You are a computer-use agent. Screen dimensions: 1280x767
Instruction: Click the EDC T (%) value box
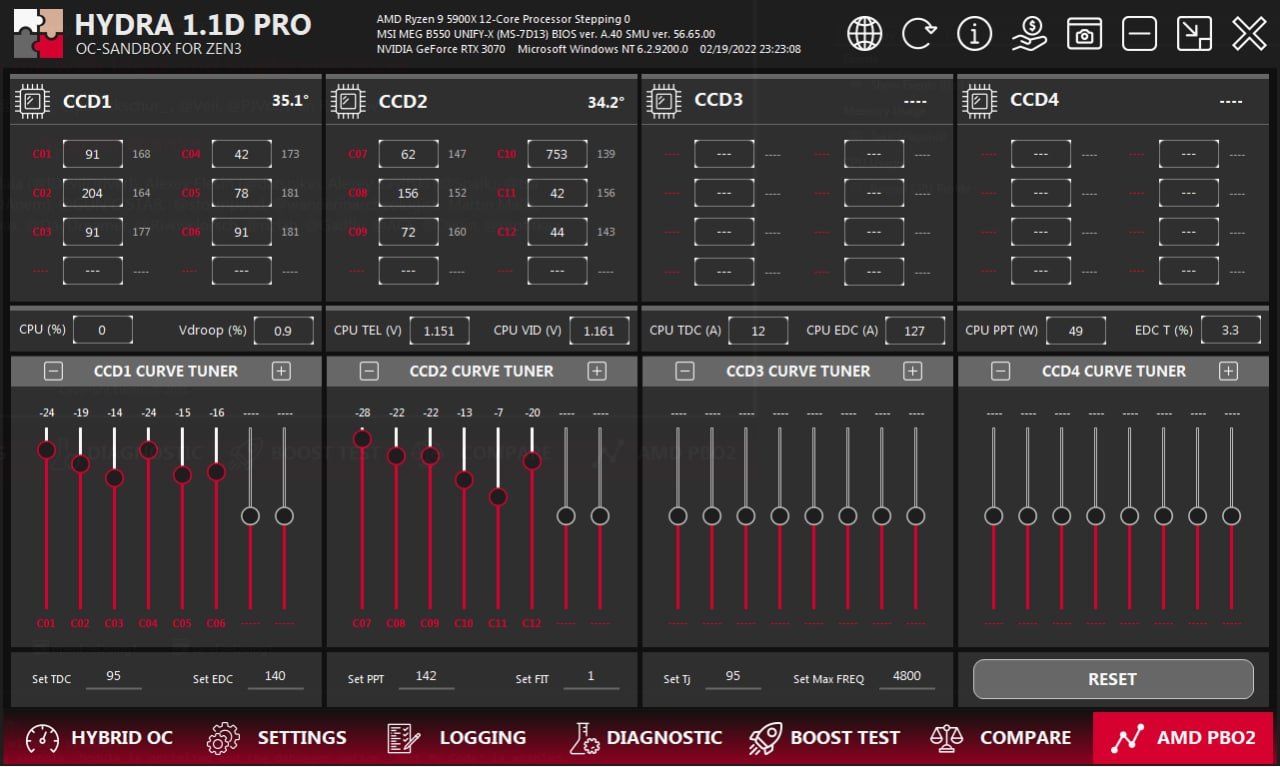coord(1231,331)
